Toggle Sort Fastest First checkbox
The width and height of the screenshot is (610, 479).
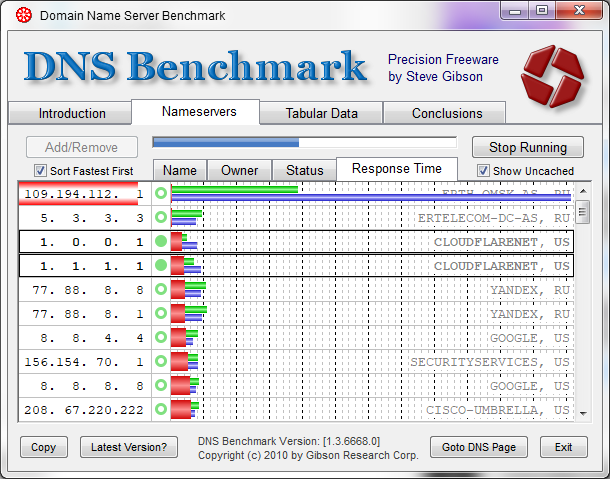tap(40, 170)
